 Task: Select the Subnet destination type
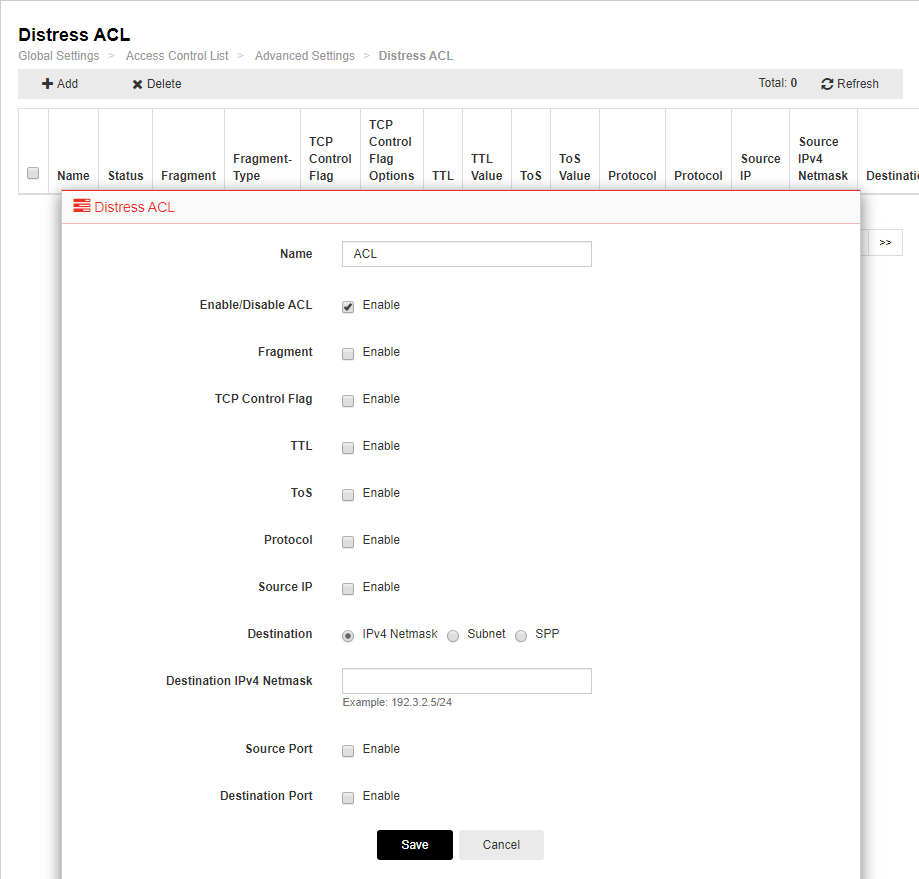click(453, 636)
